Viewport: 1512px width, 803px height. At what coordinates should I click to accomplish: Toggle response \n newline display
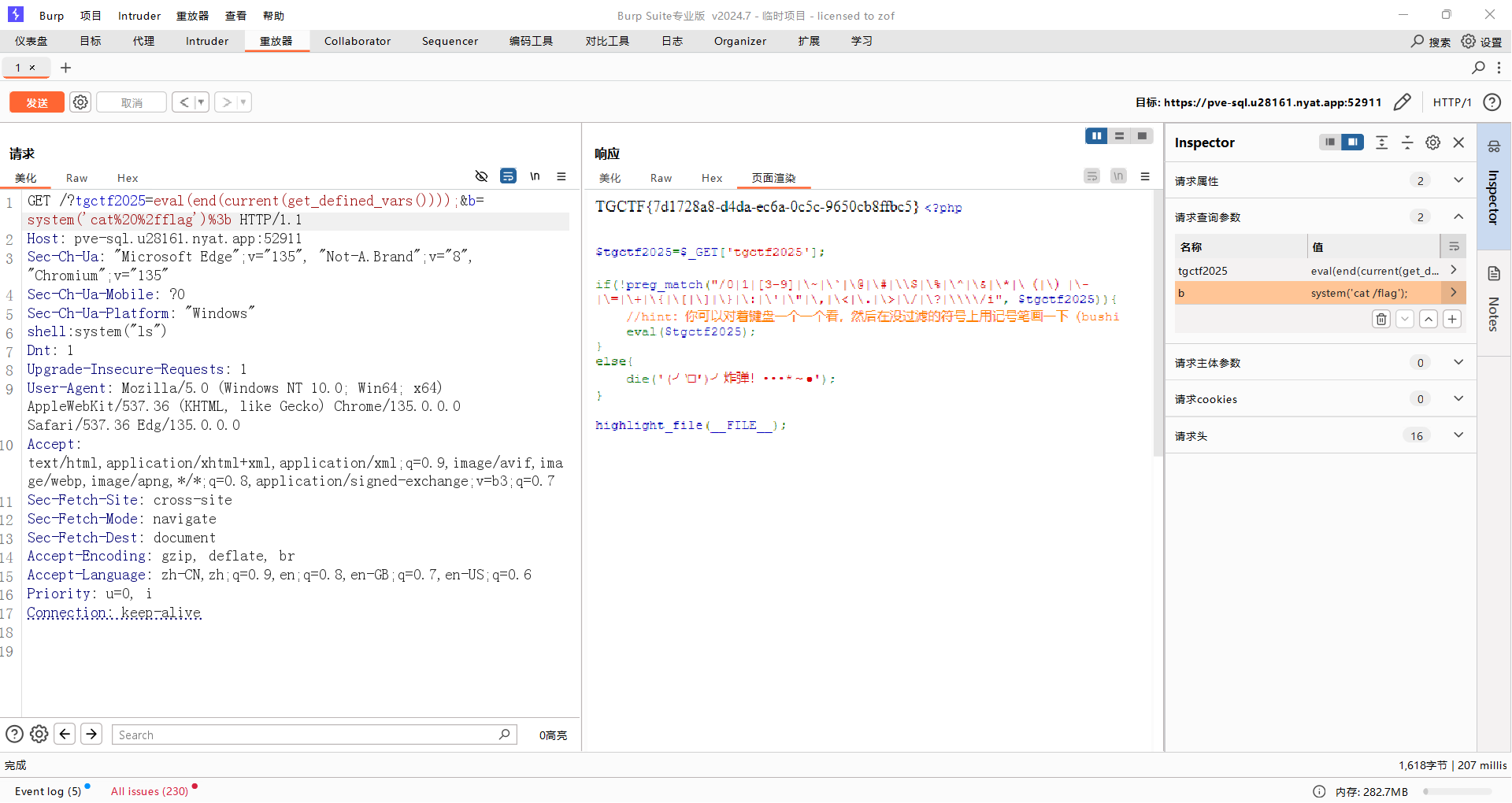pos(1118,176)
